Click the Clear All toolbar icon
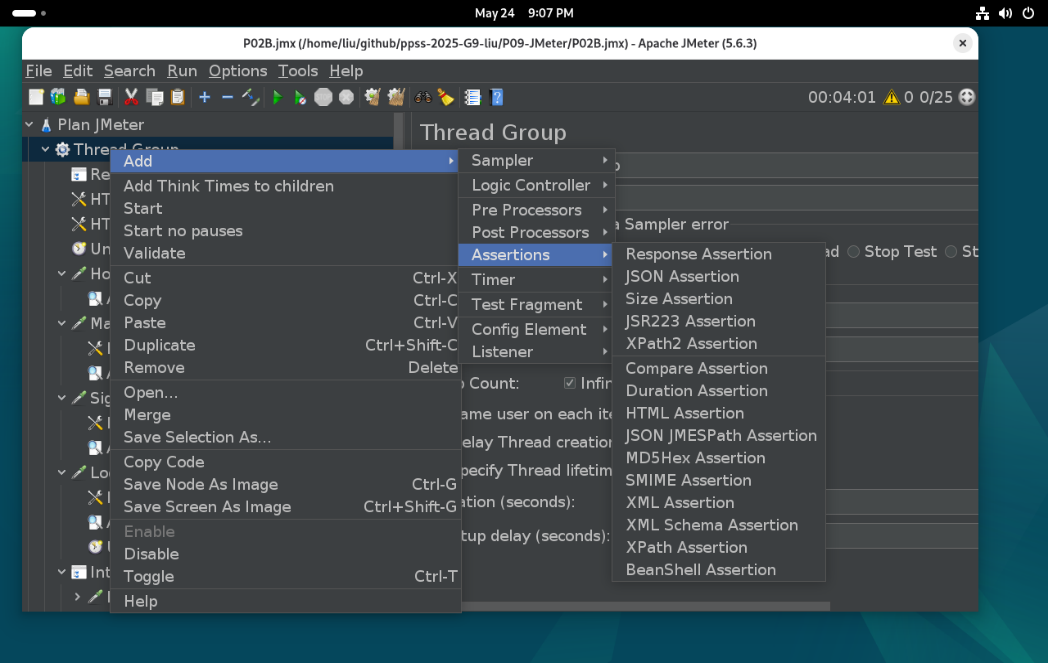 pyautogui.click(x=396, y=98)
